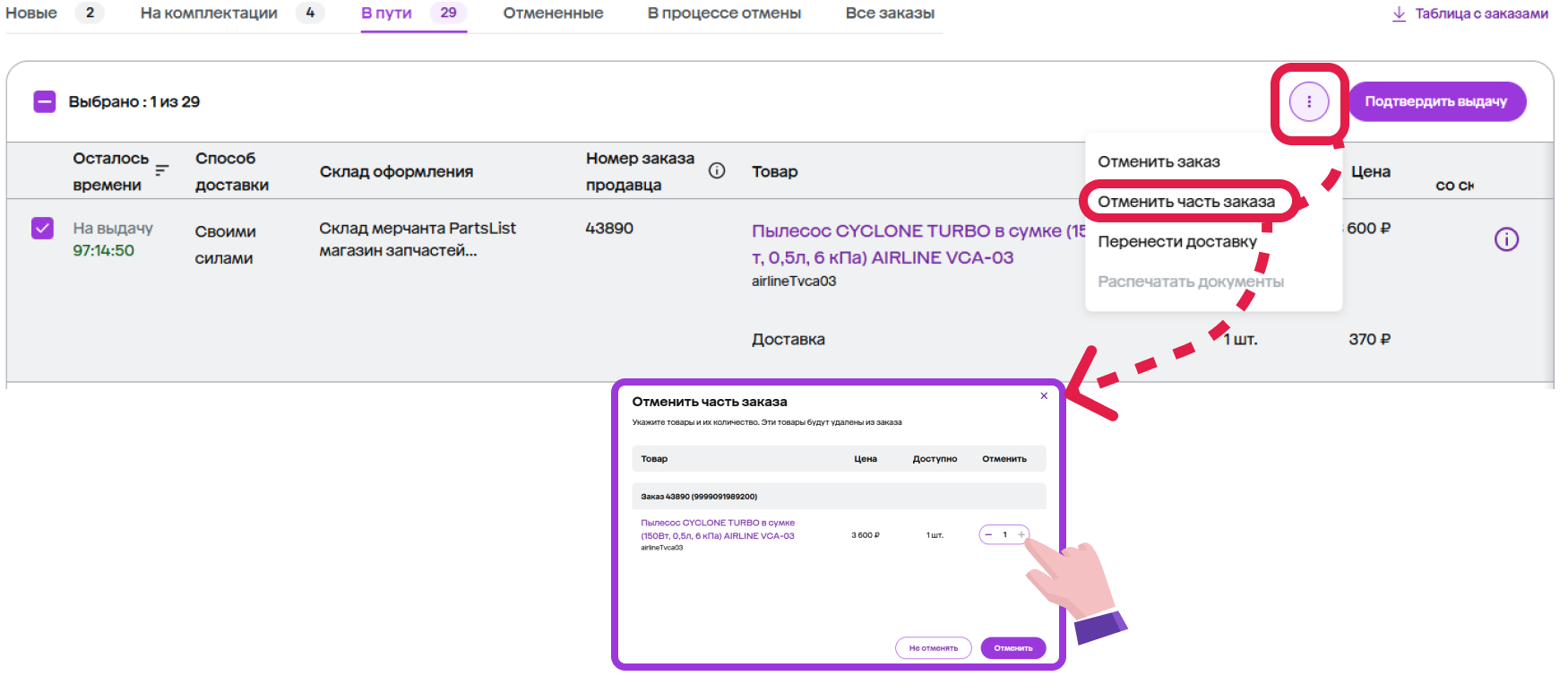Screen dimensions: 1568x685
Task: Decrease cancel quantity with minus button
Action: tap(989, 534)
